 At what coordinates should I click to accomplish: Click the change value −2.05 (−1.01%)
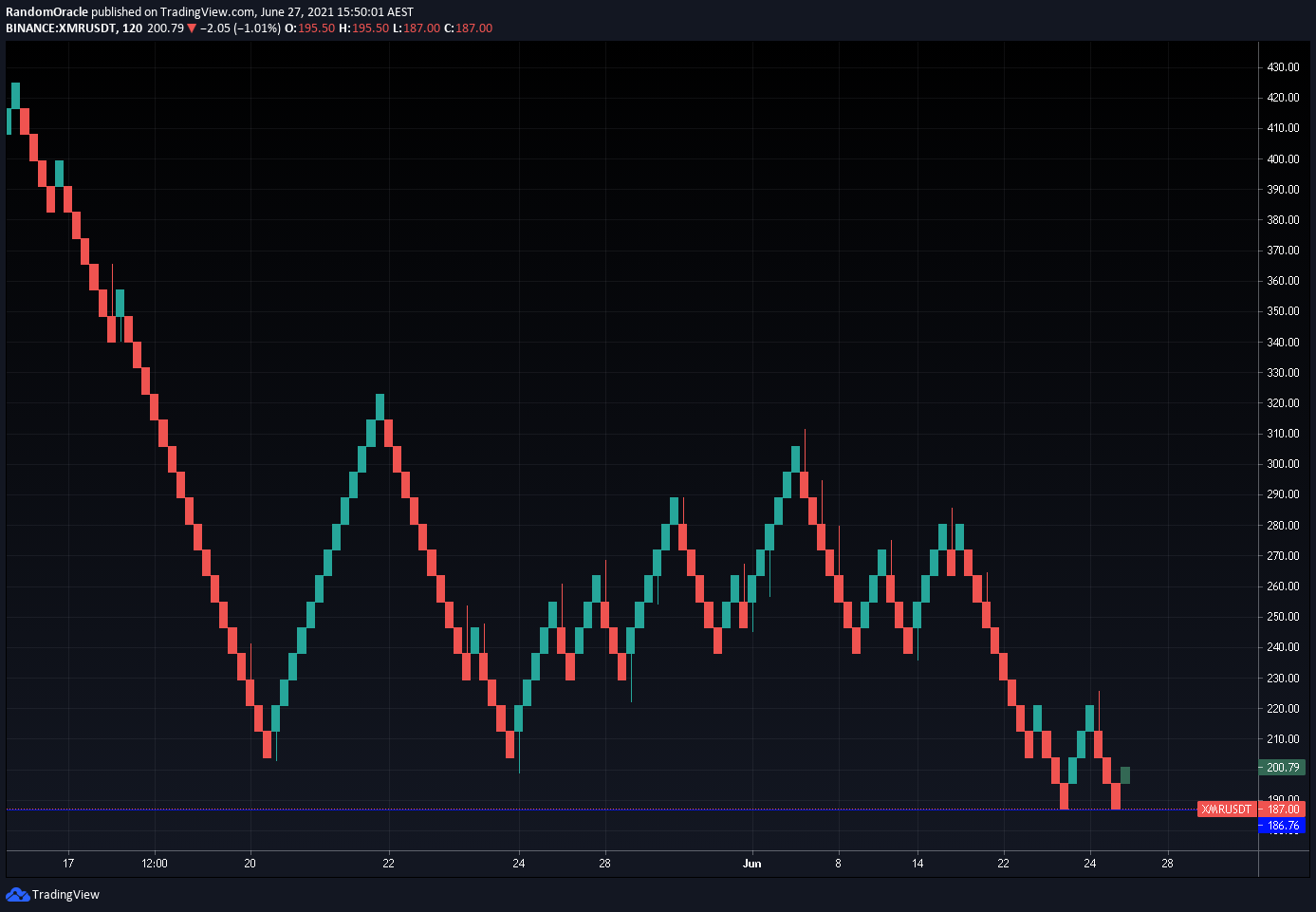[240, 28]
